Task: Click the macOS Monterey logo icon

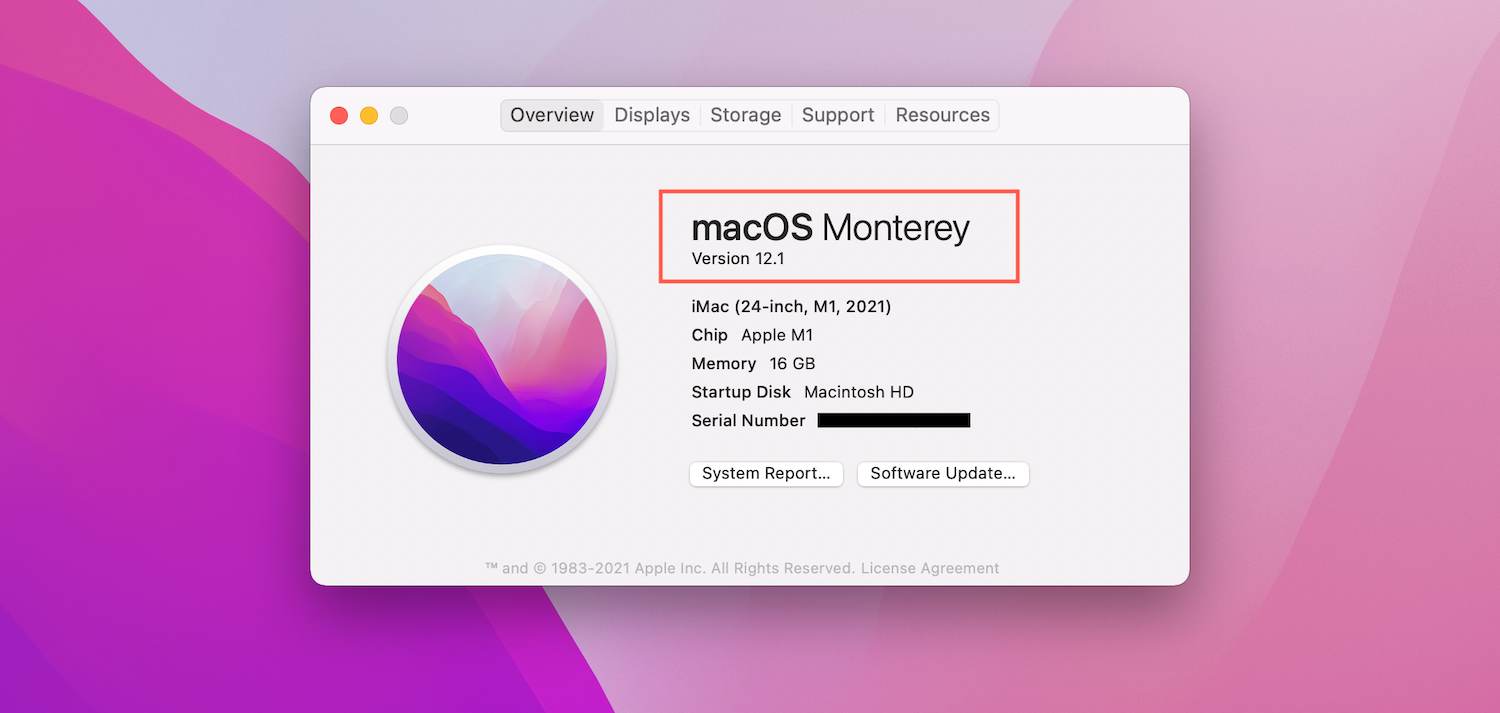Action: point(502,359)
